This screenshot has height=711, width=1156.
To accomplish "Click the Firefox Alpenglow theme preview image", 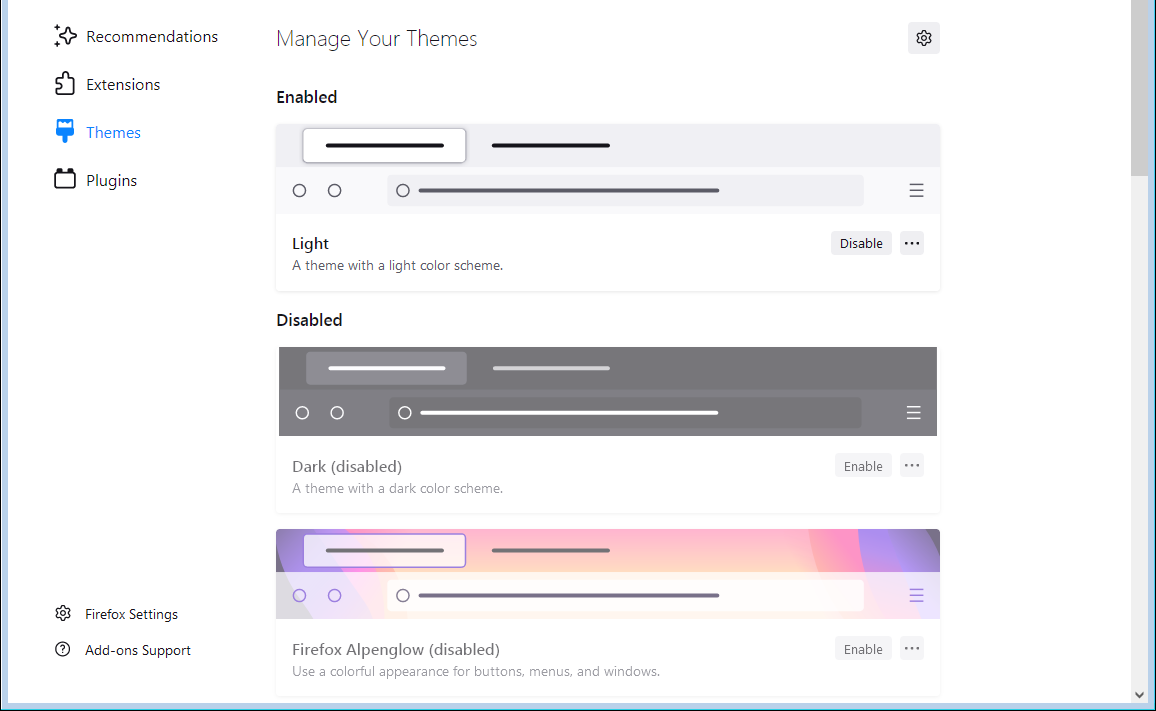I will click(x=607, y=574).
